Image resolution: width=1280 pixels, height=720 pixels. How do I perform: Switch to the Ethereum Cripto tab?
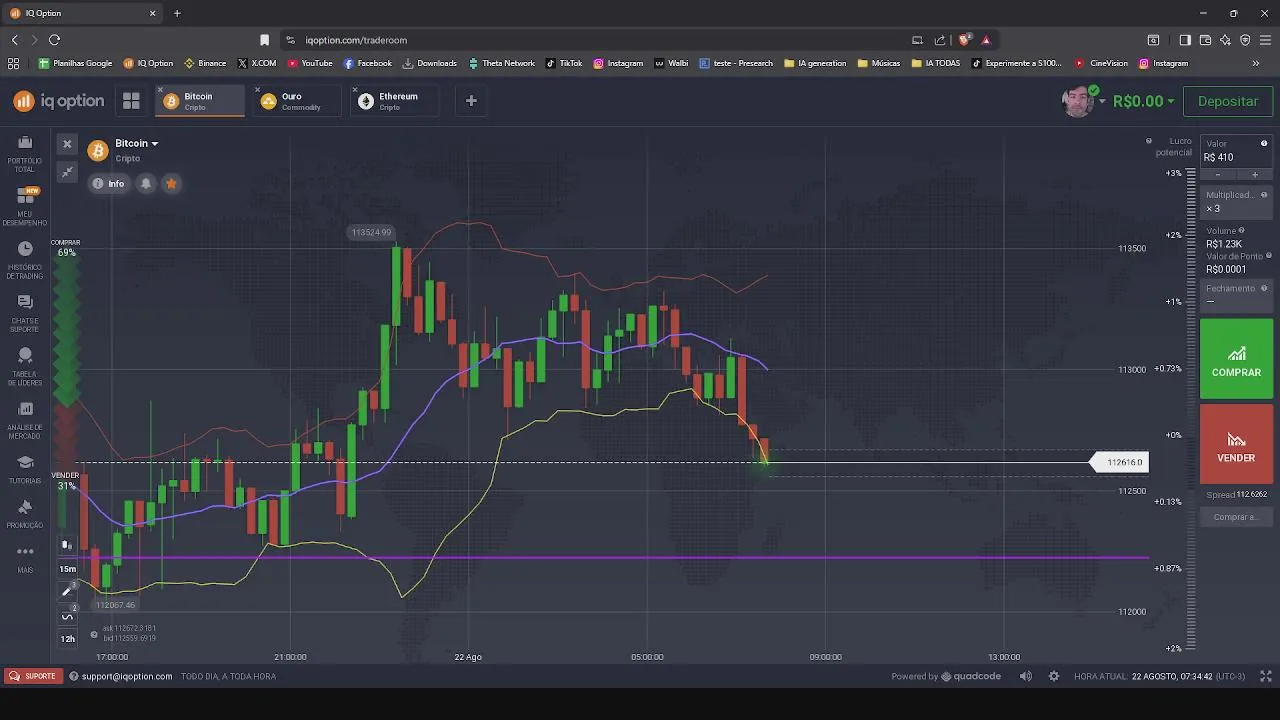pyautogui.click(x=395, y=101)
